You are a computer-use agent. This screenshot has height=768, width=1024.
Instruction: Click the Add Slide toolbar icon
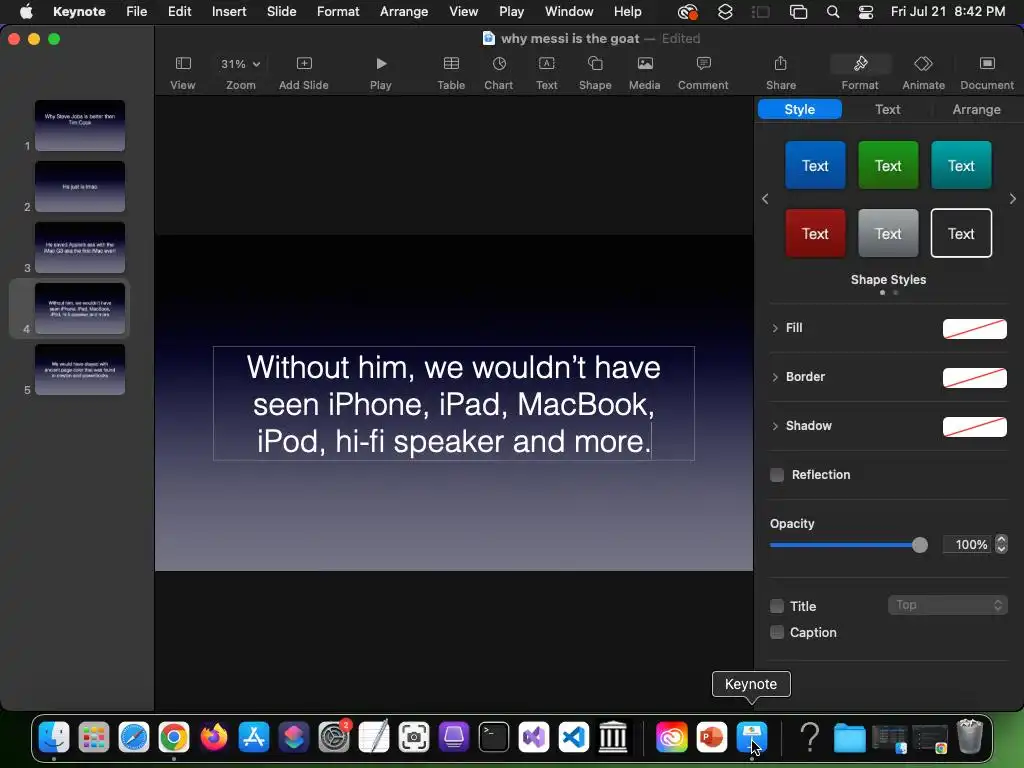pyautogui.click(x=304, y=63)
